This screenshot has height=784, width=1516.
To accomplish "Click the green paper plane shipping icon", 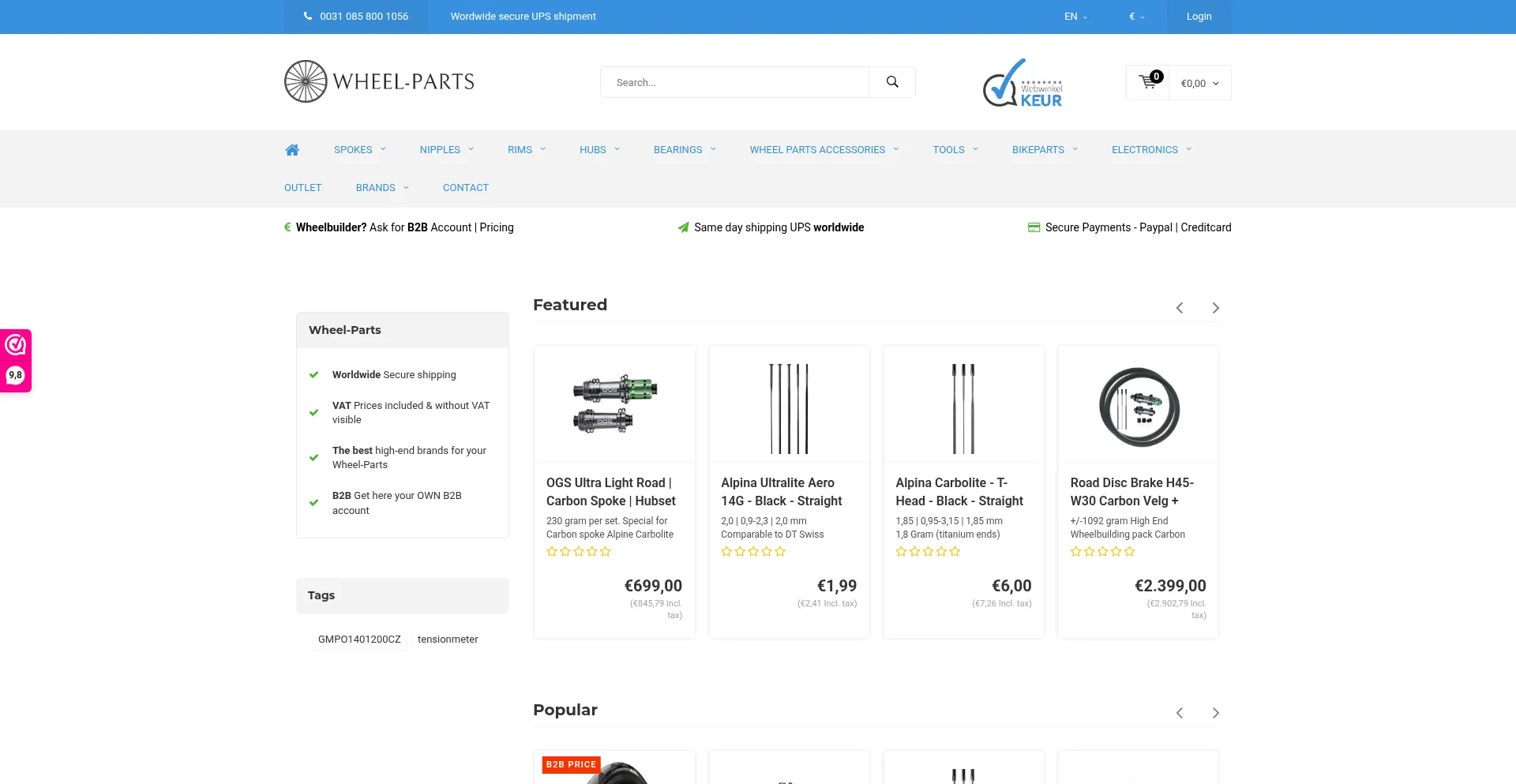I will 683,227.
